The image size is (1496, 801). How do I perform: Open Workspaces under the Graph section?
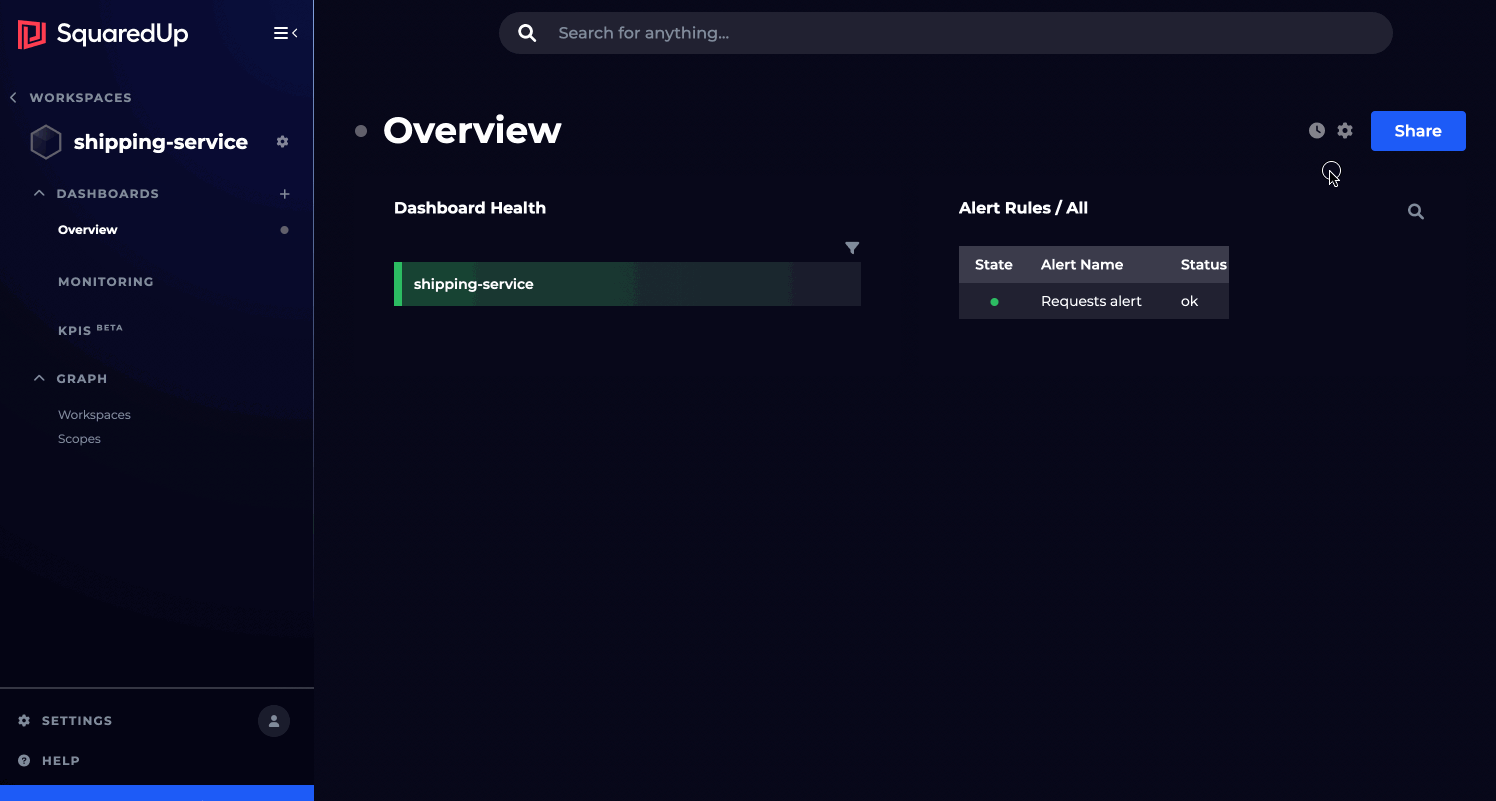[x=94, y=414]
